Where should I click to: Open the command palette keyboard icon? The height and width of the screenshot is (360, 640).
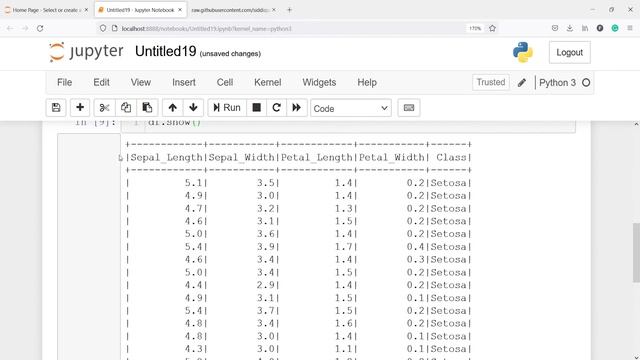point(409,108)
